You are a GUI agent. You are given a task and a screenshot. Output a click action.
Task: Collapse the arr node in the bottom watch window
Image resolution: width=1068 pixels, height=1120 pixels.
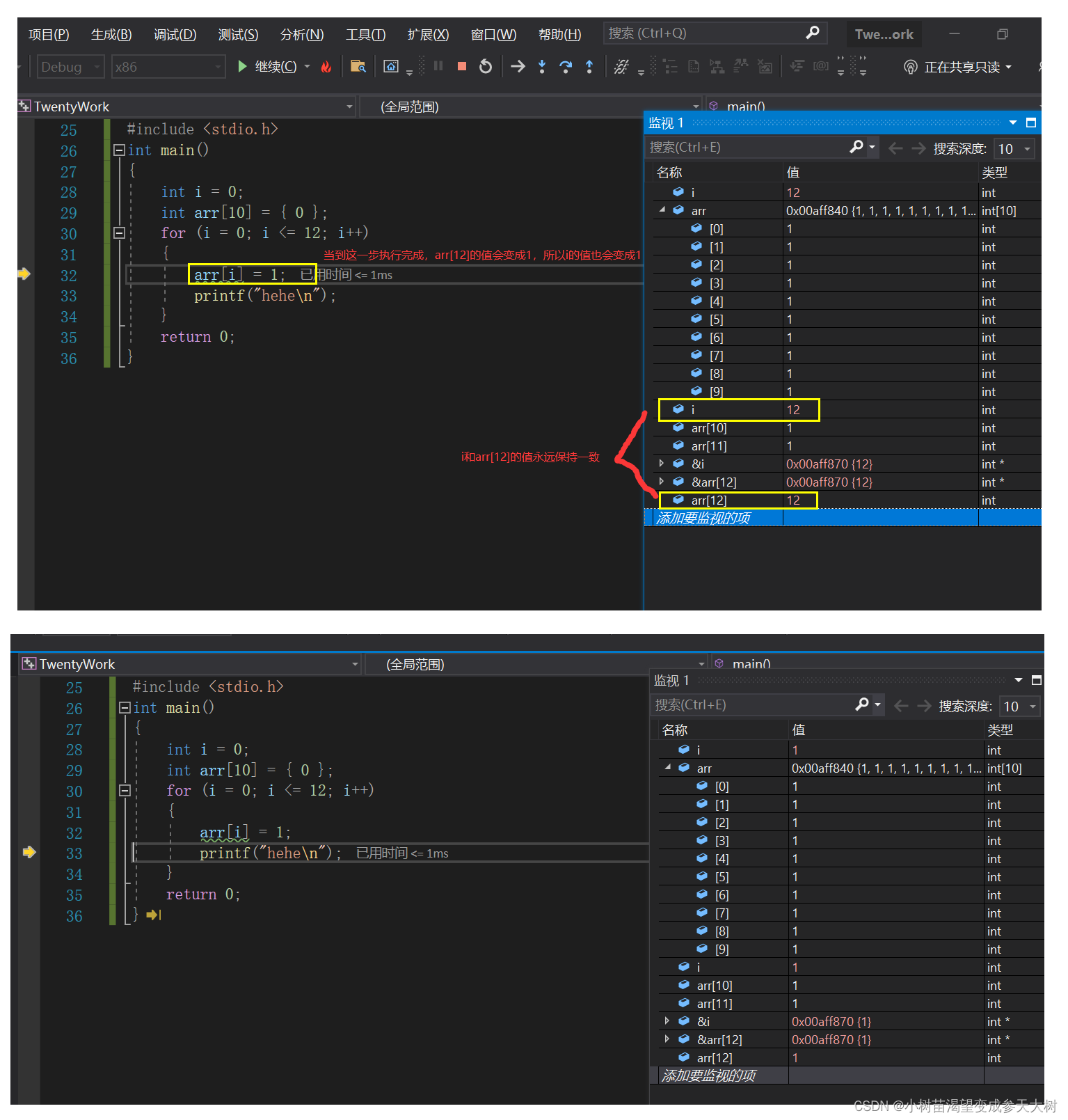point(667,767)
